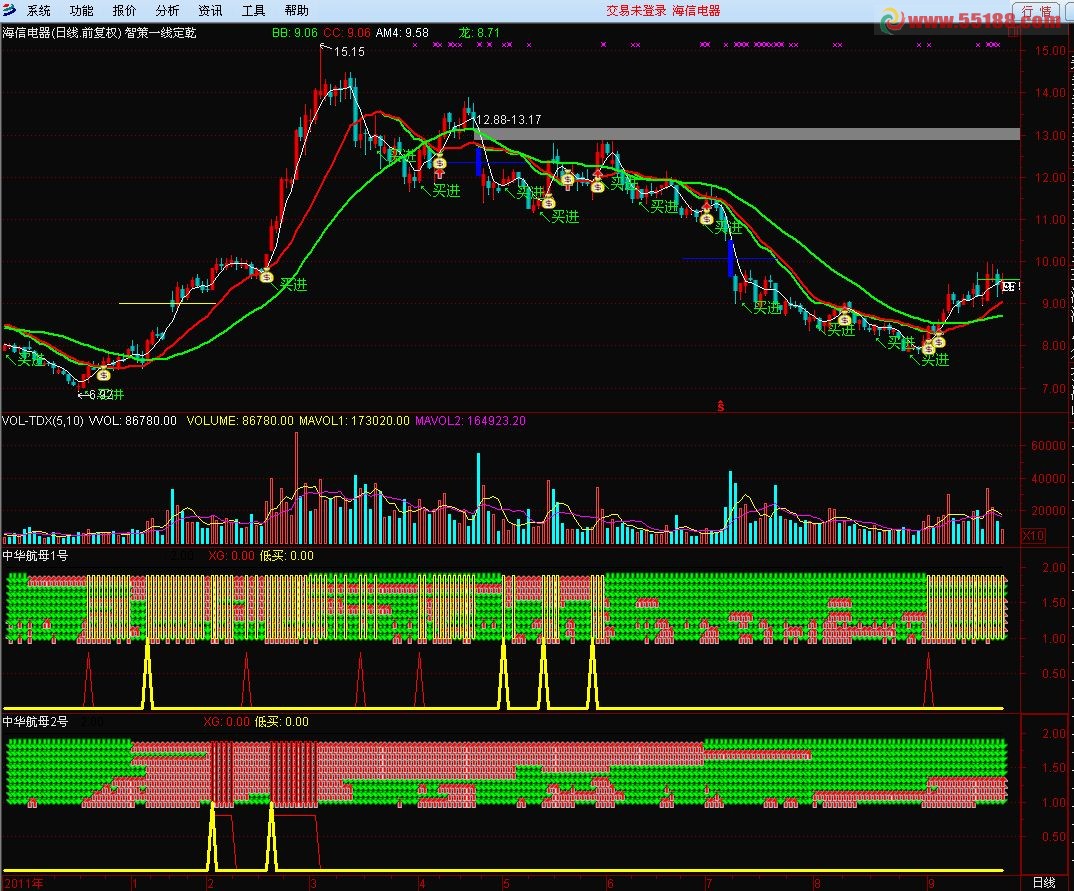
Task: Click the 交易未登录 login status text
Action: click(x=636, y=11)
